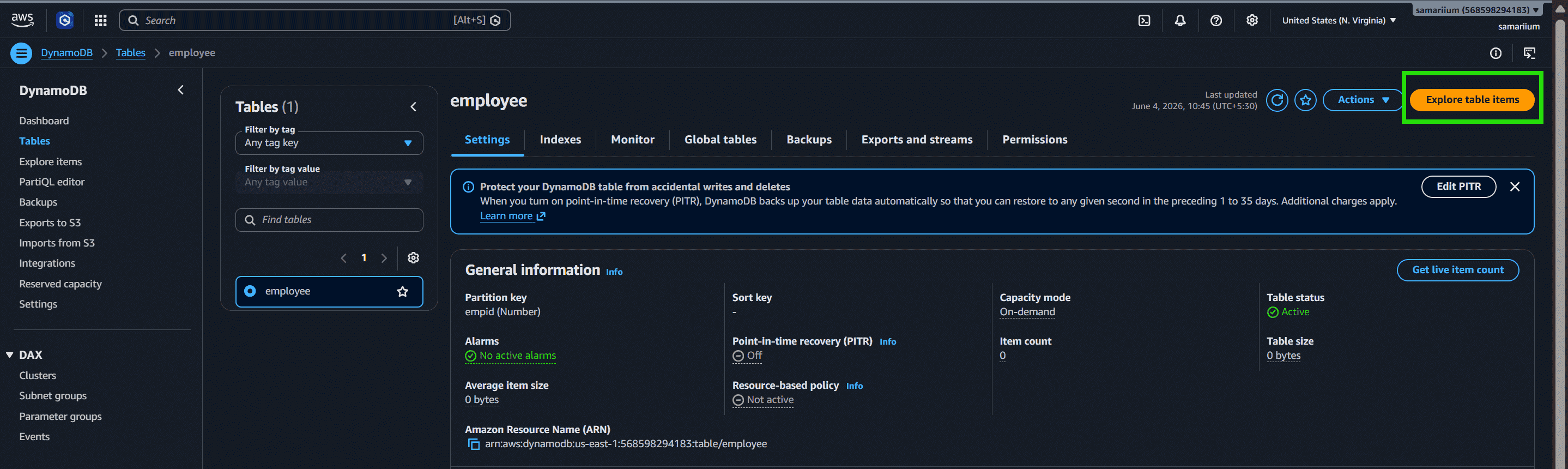The height and width of the screenshot is (469, 1568).
Task: Collapse the DAX navigation section
Action: pyautogui.click(x=10, y=355)
